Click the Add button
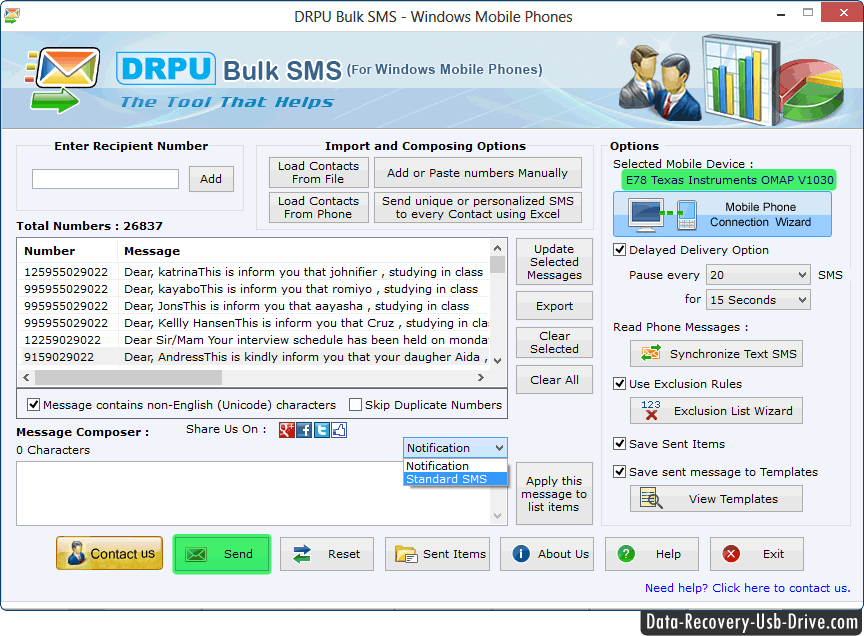864x636 pixels. 211,179
